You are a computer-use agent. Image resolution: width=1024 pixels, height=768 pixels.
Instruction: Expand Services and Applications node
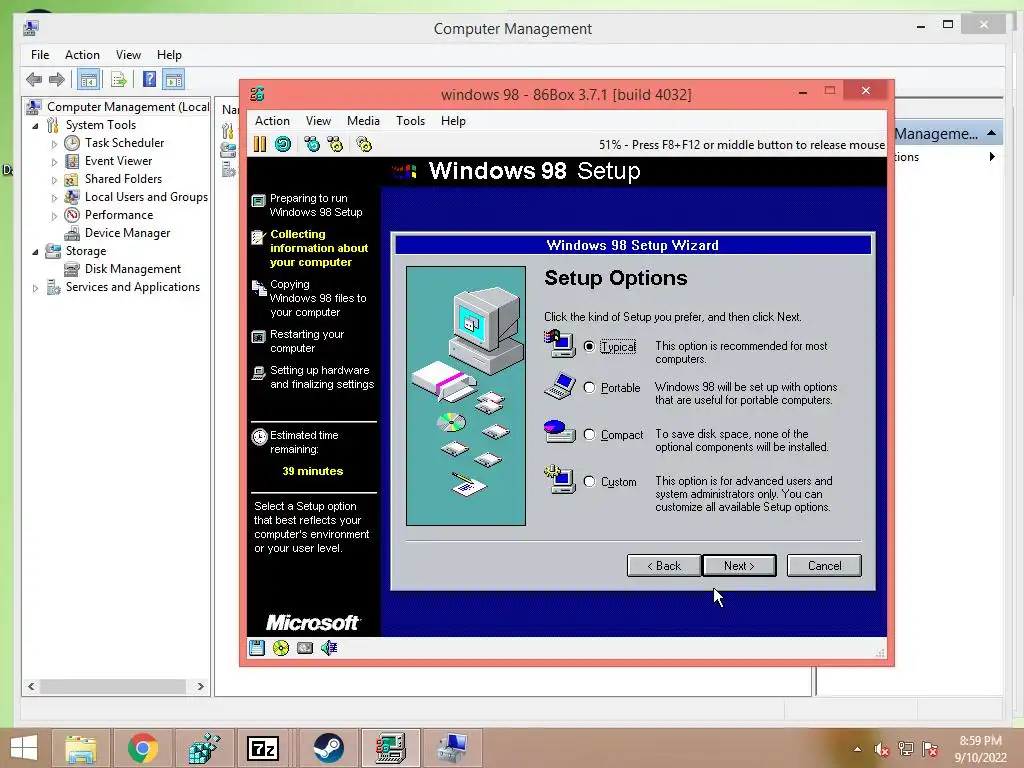click(35, 287)
